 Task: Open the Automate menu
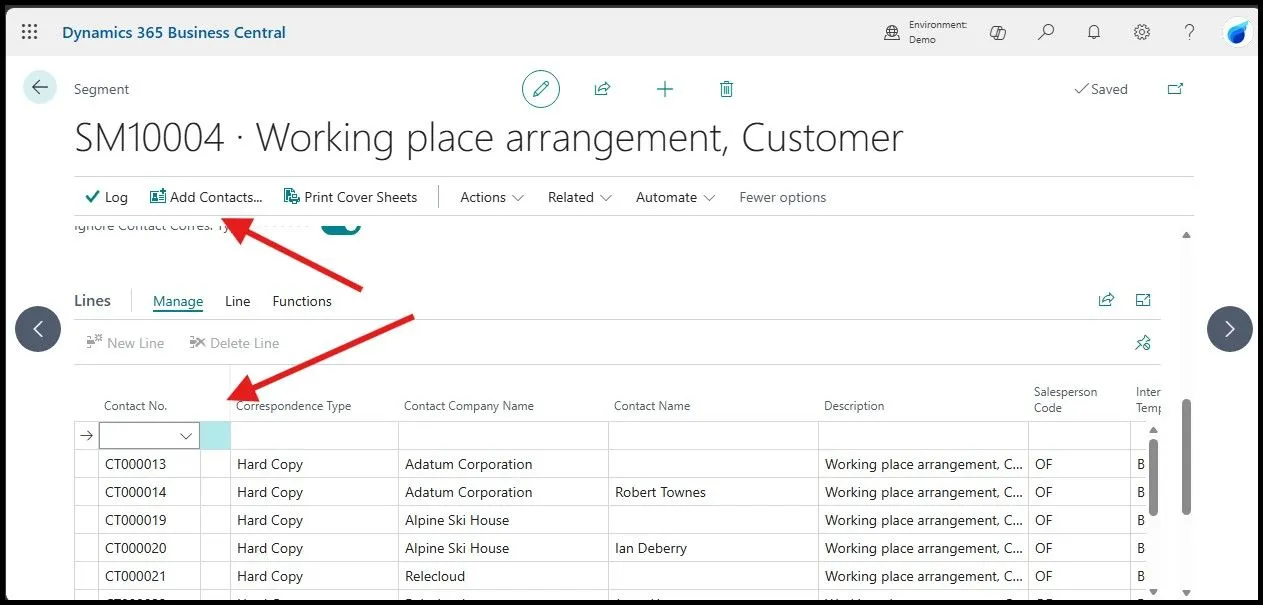[x=676, y=197]
